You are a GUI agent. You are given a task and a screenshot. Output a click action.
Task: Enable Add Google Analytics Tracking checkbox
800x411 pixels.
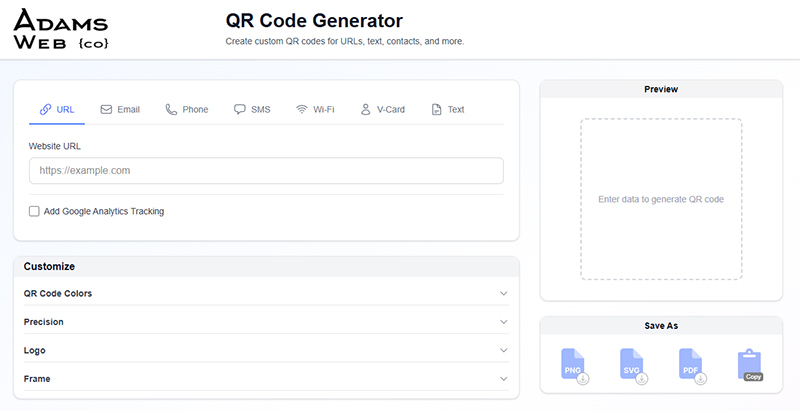click(x=35, y=211)
